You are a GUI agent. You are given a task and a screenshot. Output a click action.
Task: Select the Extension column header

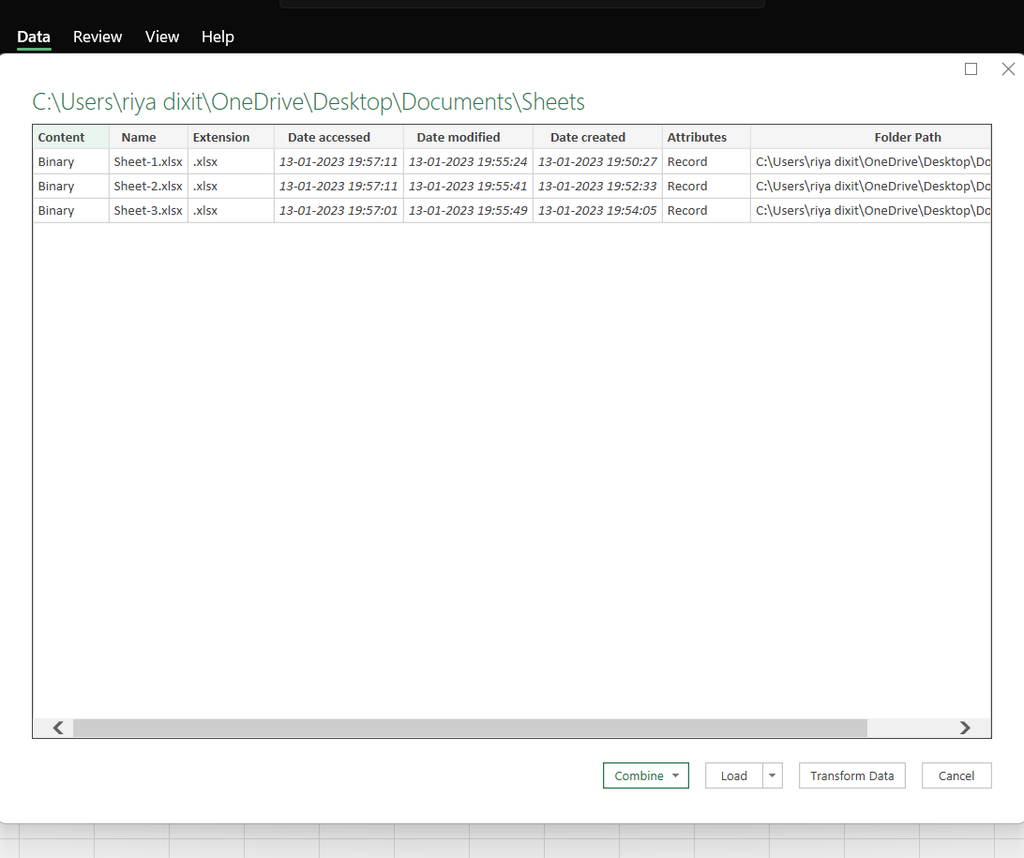pos(231,137)
